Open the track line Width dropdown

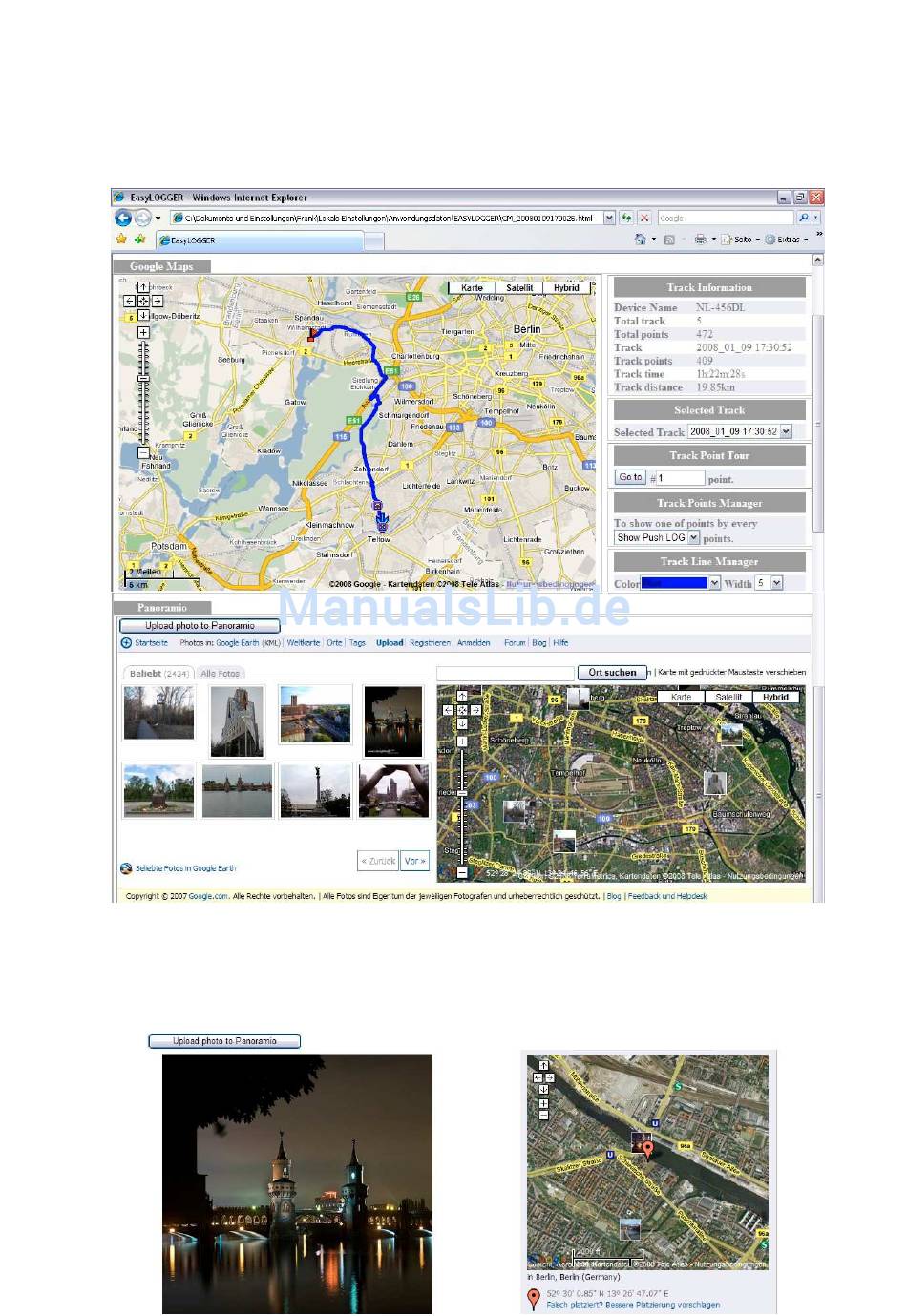pos(776,583)
